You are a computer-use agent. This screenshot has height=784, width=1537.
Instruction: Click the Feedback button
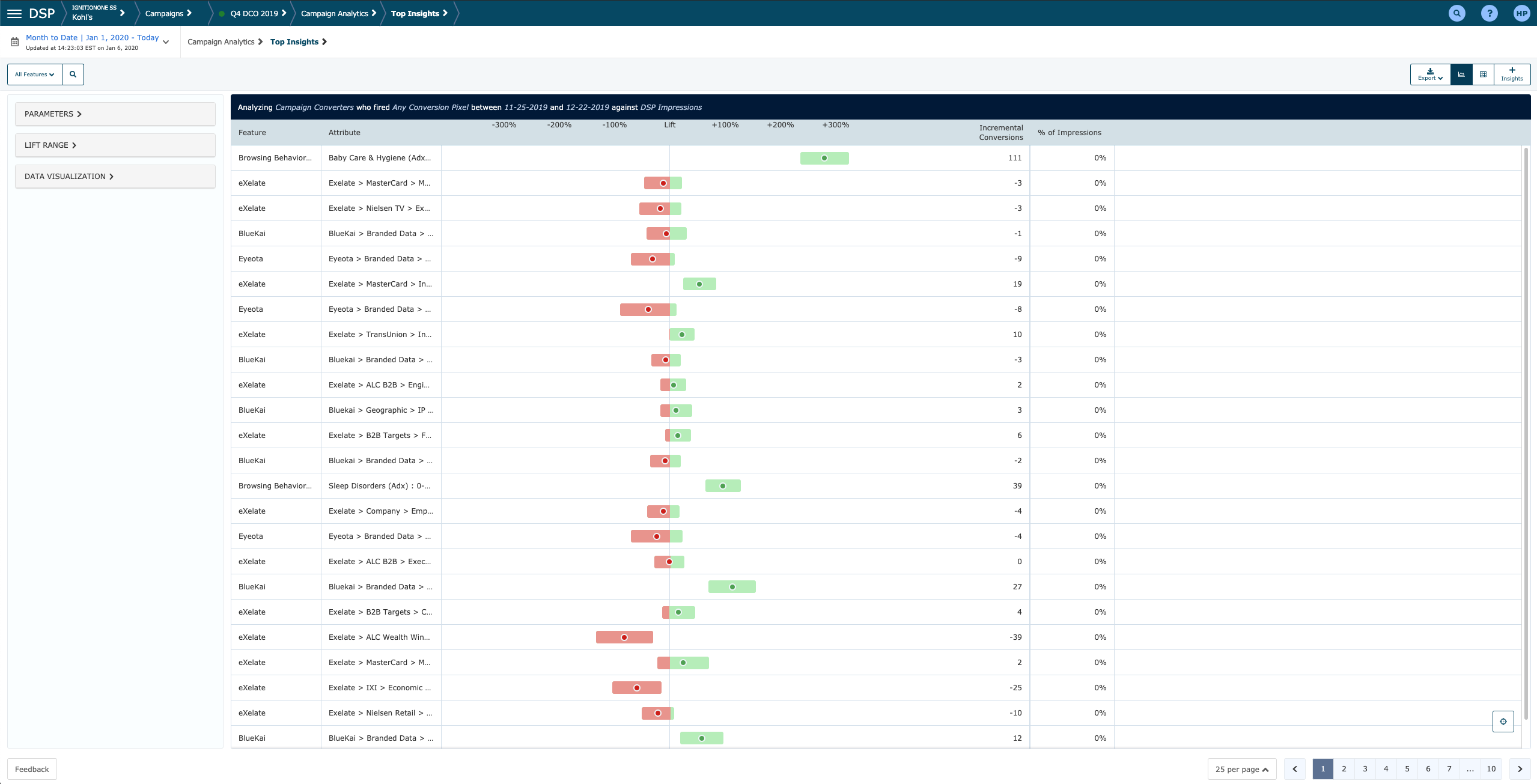pyautogui.click(x=32, y=770)
